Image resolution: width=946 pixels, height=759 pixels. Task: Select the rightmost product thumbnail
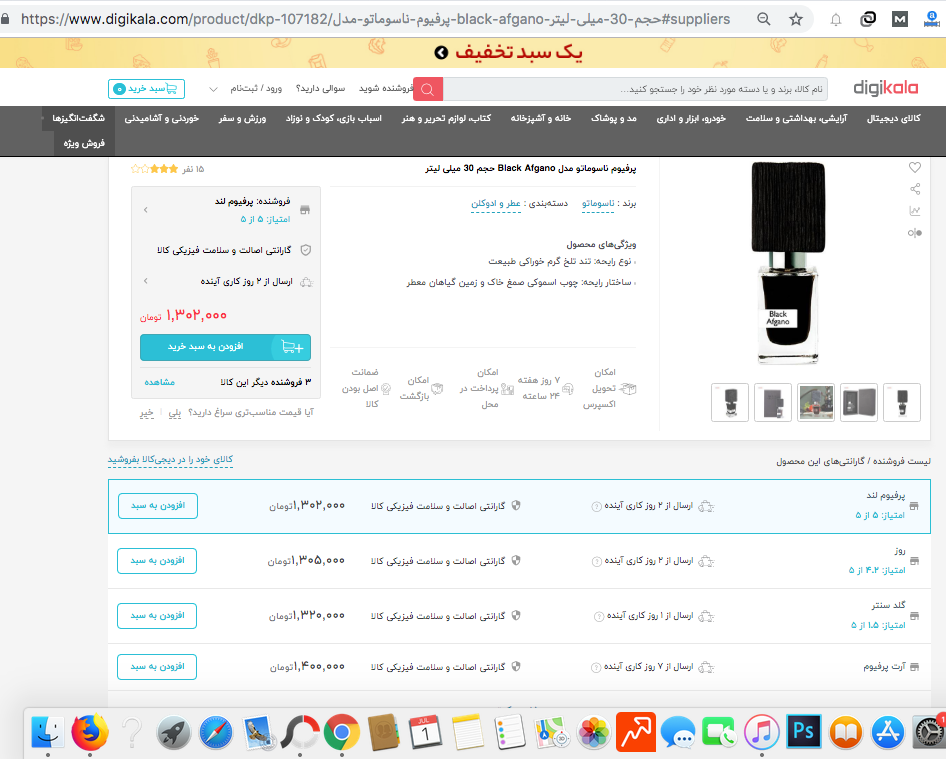point(902,402)
